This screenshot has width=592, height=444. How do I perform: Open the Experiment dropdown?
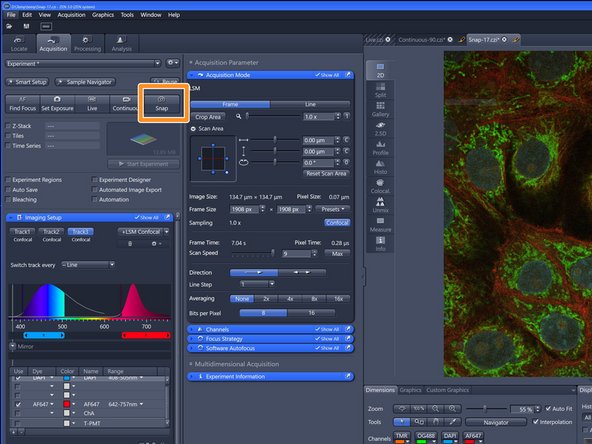point(83,63)
